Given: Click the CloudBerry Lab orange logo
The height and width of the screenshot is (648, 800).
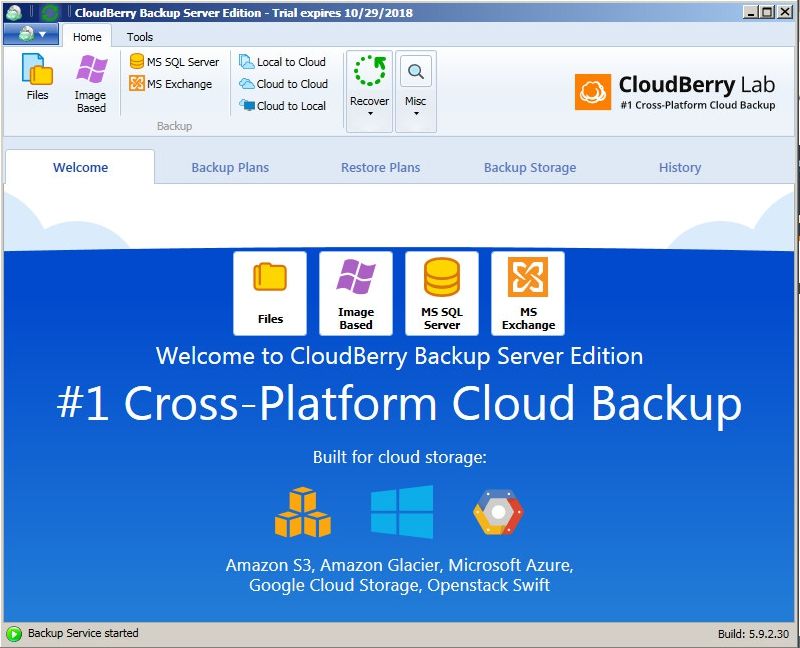Looking at the screenshot, I should (592, 92).
